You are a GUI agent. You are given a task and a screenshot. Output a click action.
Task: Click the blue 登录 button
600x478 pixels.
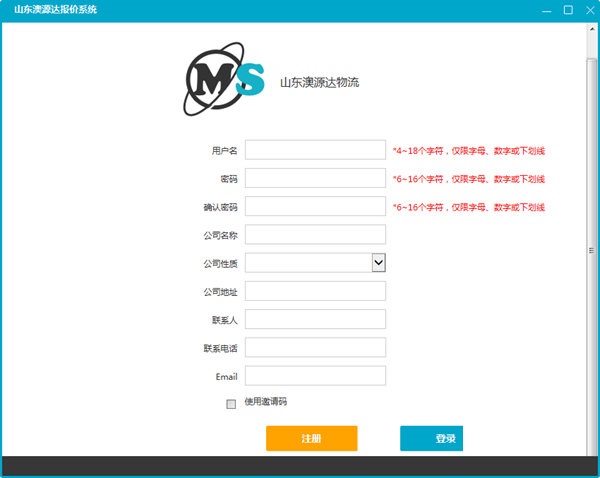(432, 438)
